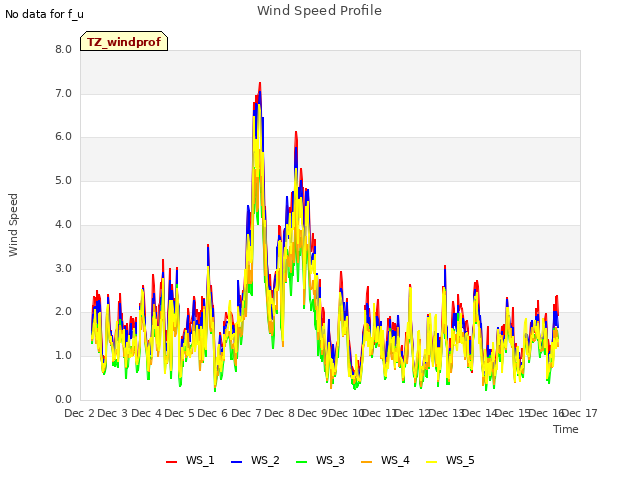Select the orange WS_4 legend swatch
The width and height of the screenshot is (640, 480).
[367, 461]
